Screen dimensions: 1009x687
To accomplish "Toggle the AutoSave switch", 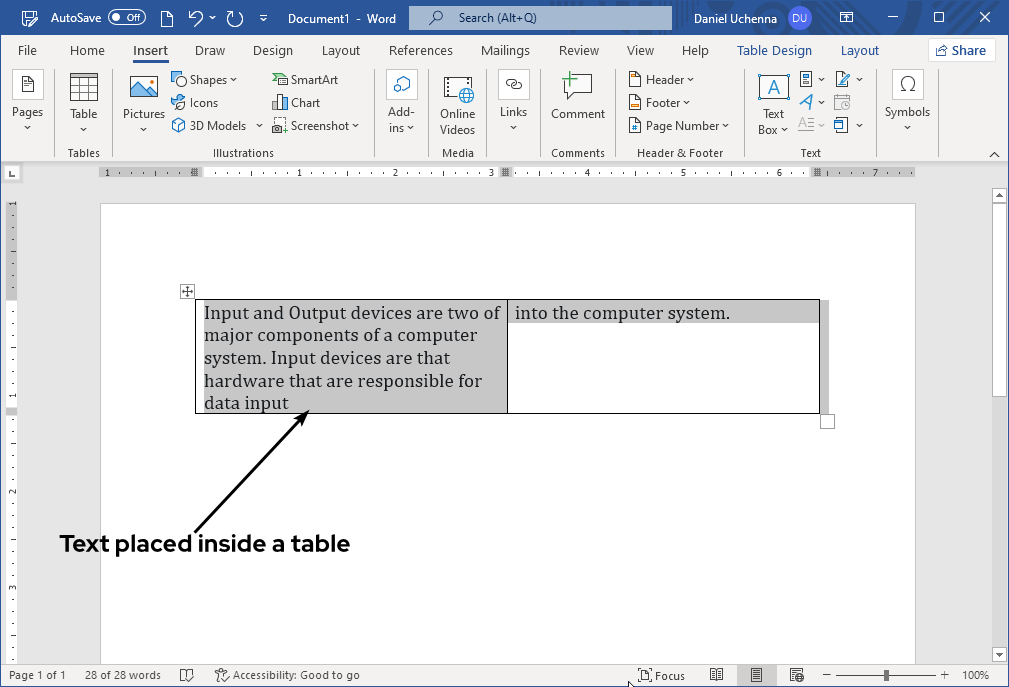I will tap(126, 18).
